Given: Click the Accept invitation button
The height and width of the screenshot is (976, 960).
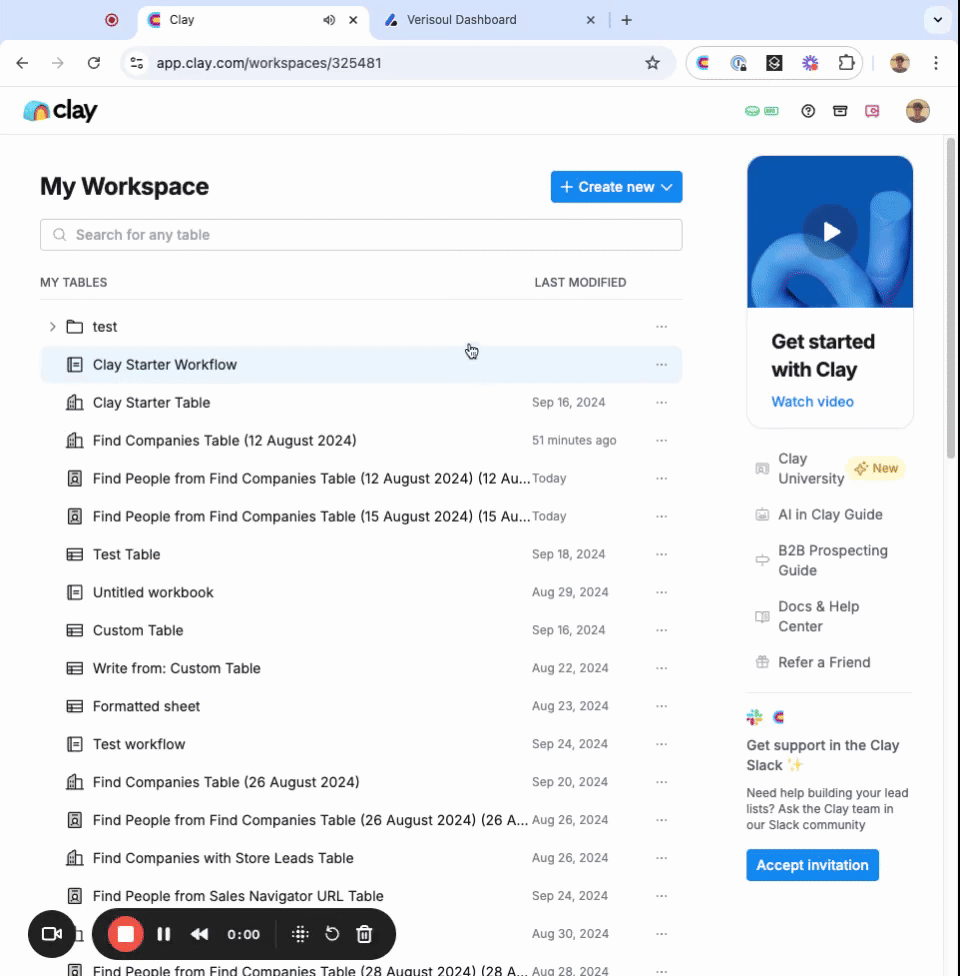Looking at the screenshot, I should 812,865.
